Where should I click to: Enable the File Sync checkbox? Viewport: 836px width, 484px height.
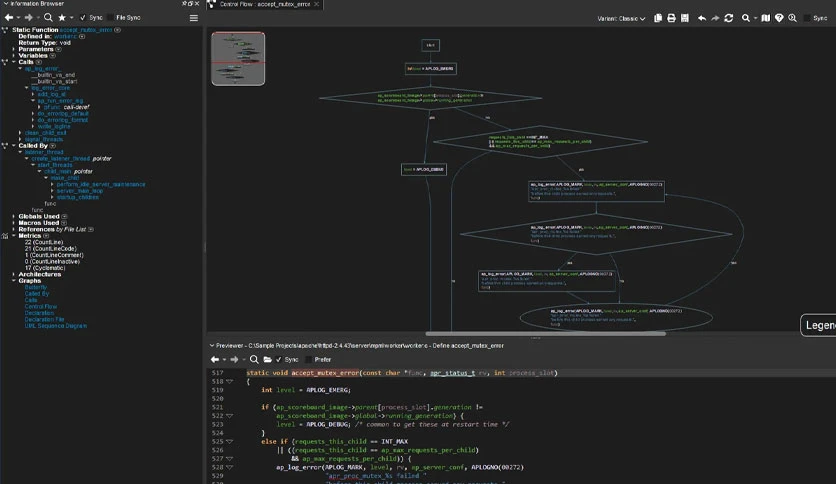click(110, 18)
